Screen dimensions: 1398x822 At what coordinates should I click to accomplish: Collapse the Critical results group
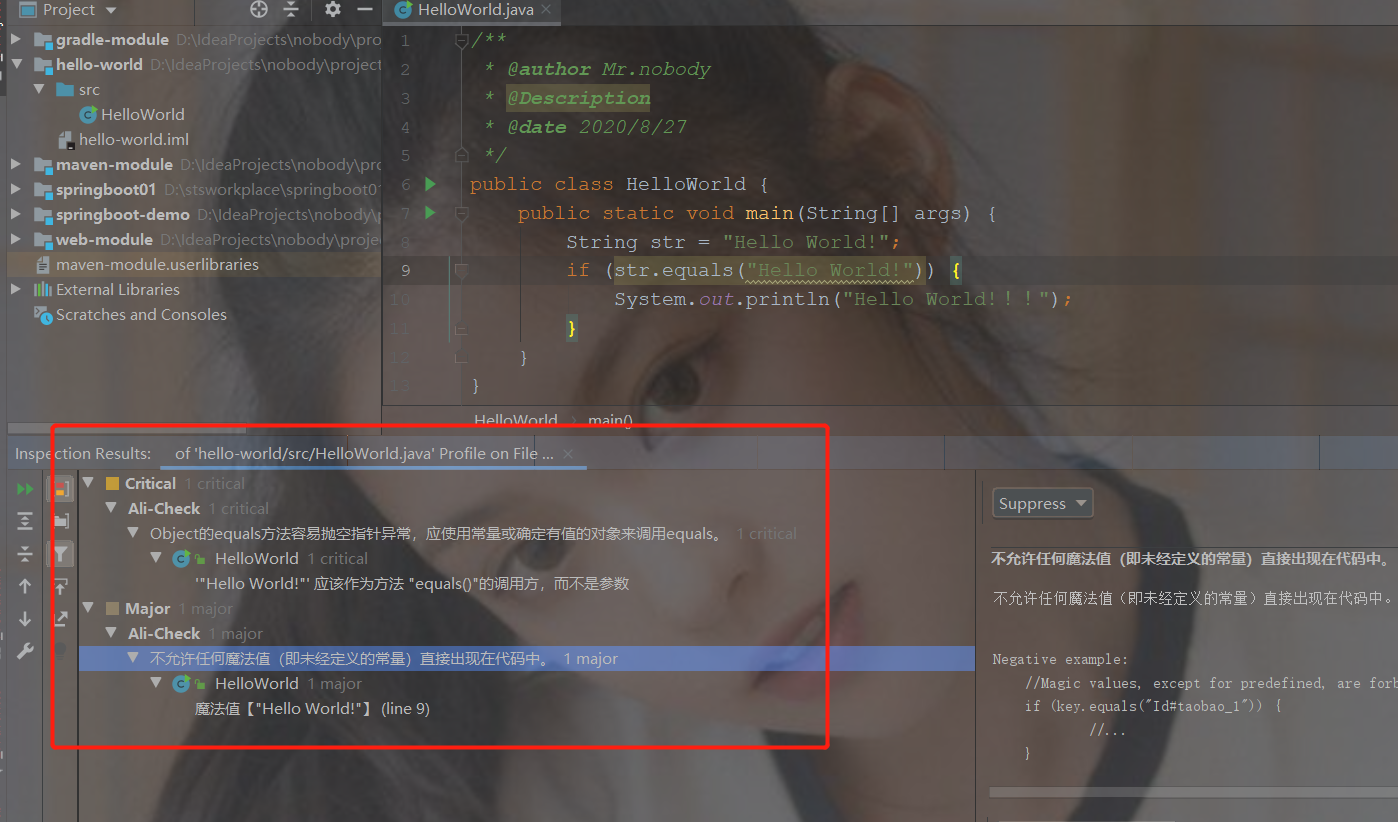(88, 484)
